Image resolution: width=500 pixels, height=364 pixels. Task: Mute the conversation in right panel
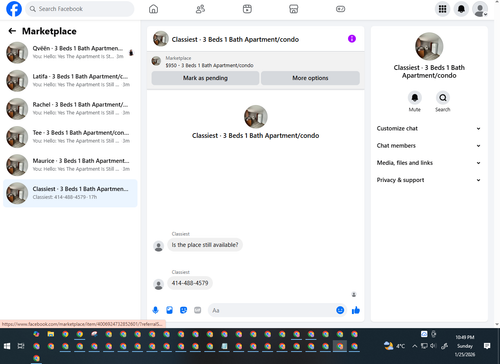[415, 98]
